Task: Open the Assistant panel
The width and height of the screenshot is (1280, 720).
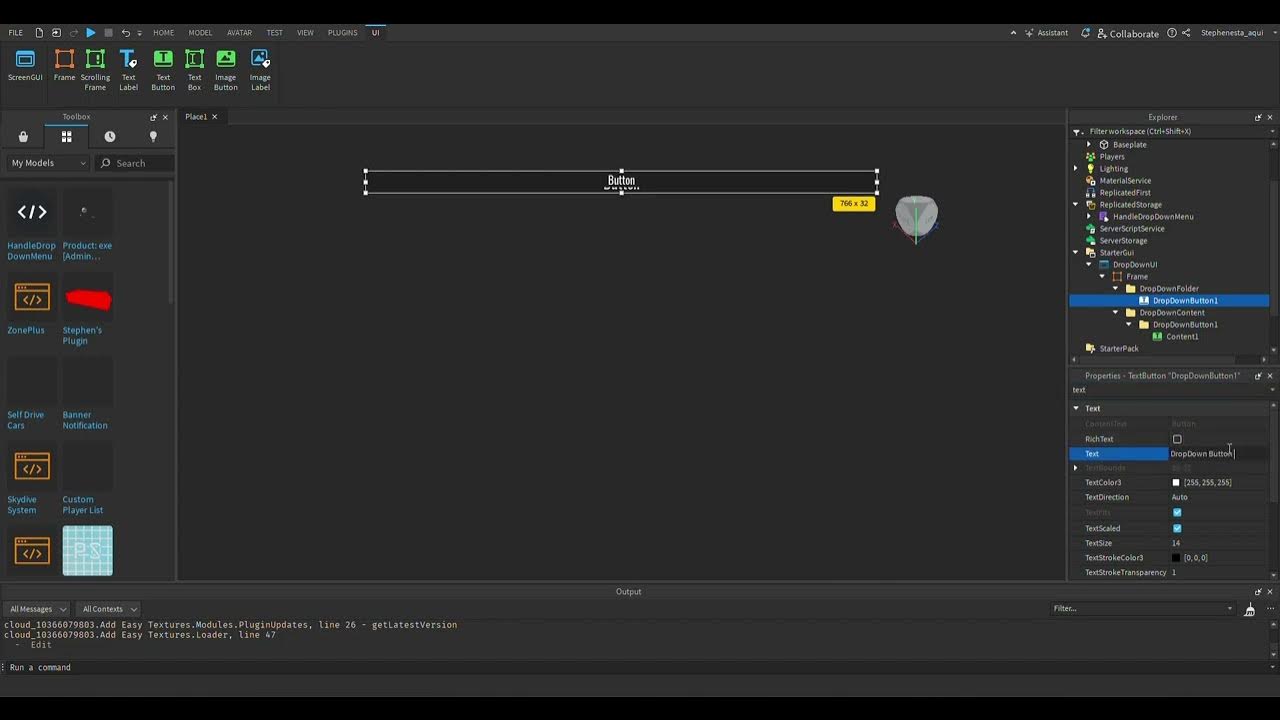Action: click(1046, 33)
